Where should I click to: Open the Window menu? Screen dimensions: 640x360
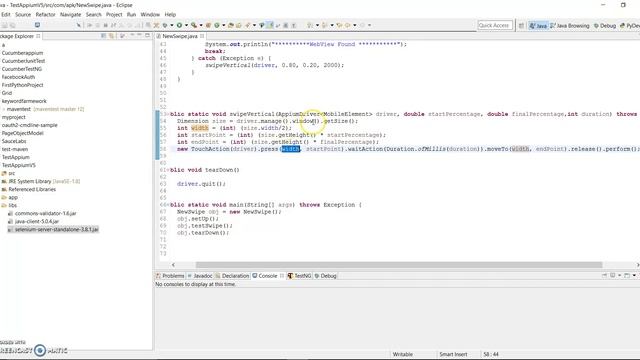(150, 14)
